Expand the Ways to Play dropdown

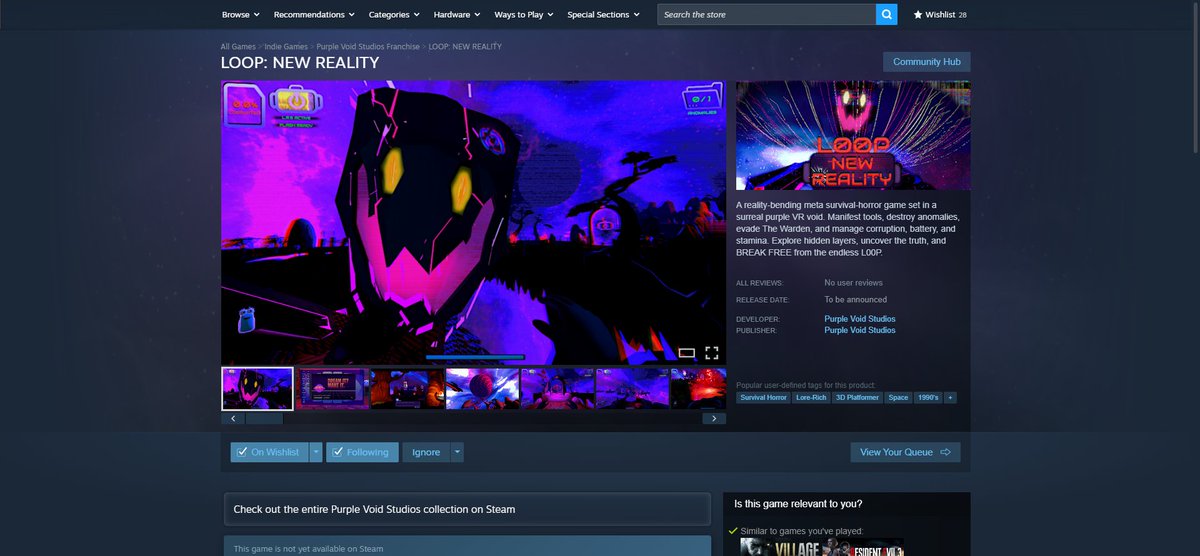524,15
